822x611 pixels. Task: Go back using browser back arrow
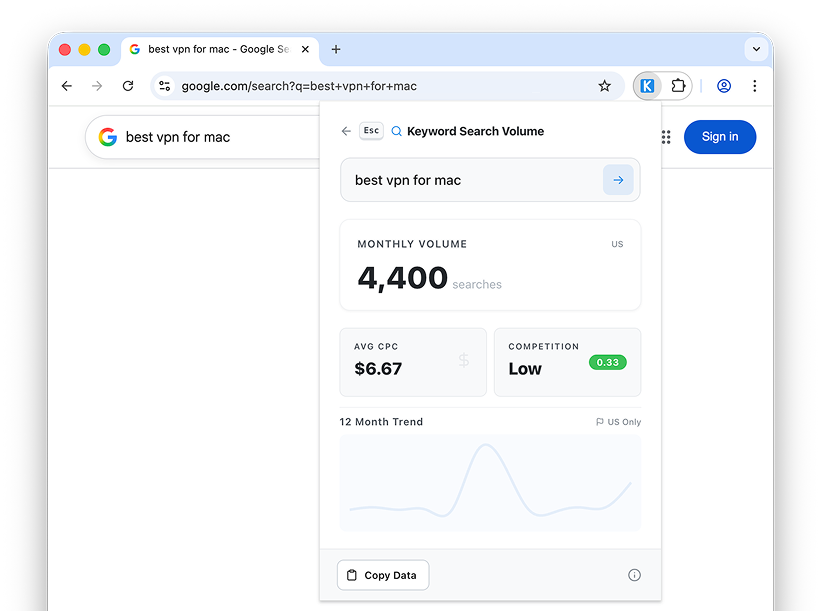click(67, 86)
